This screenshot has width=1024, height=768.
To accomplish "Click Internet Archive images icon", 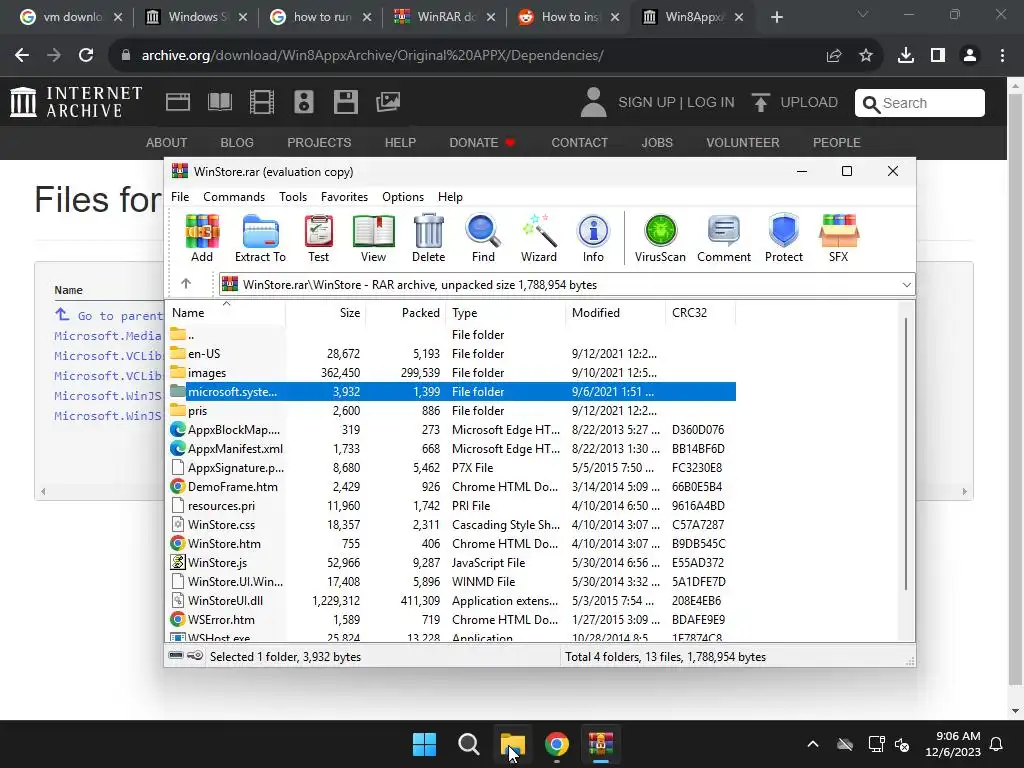I will [388, 102].
